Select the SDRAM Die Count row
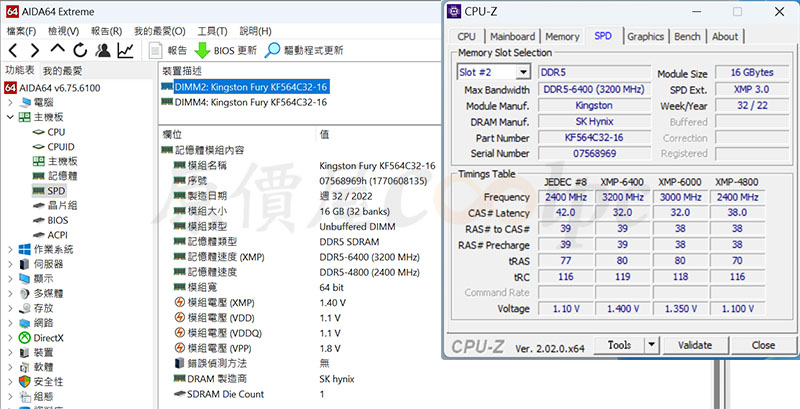800x409 pixels. coord(300,394)
